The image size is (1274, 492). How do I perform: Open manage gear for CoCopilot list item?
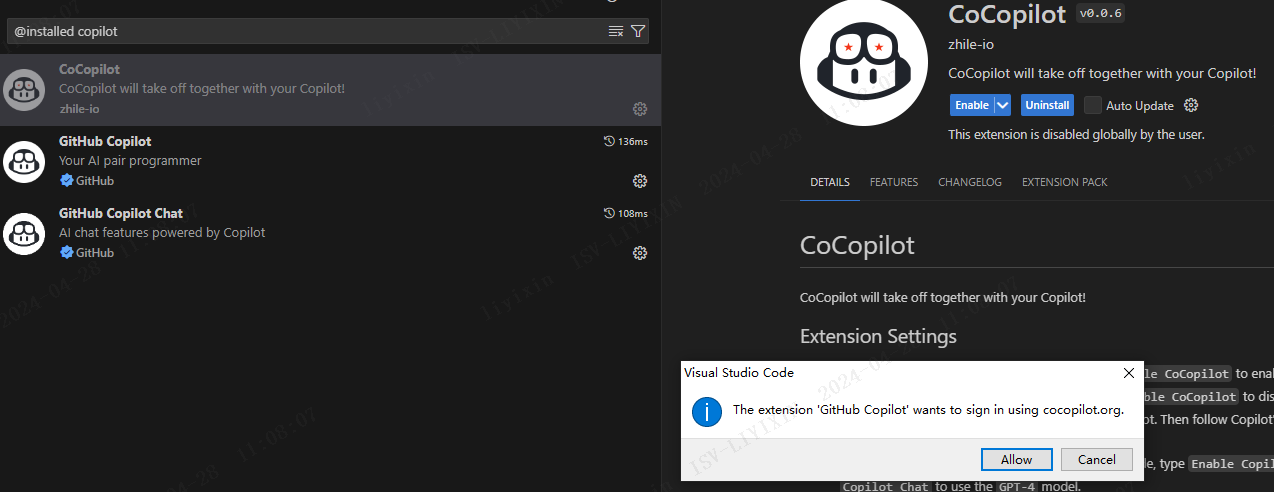[640, 109]
